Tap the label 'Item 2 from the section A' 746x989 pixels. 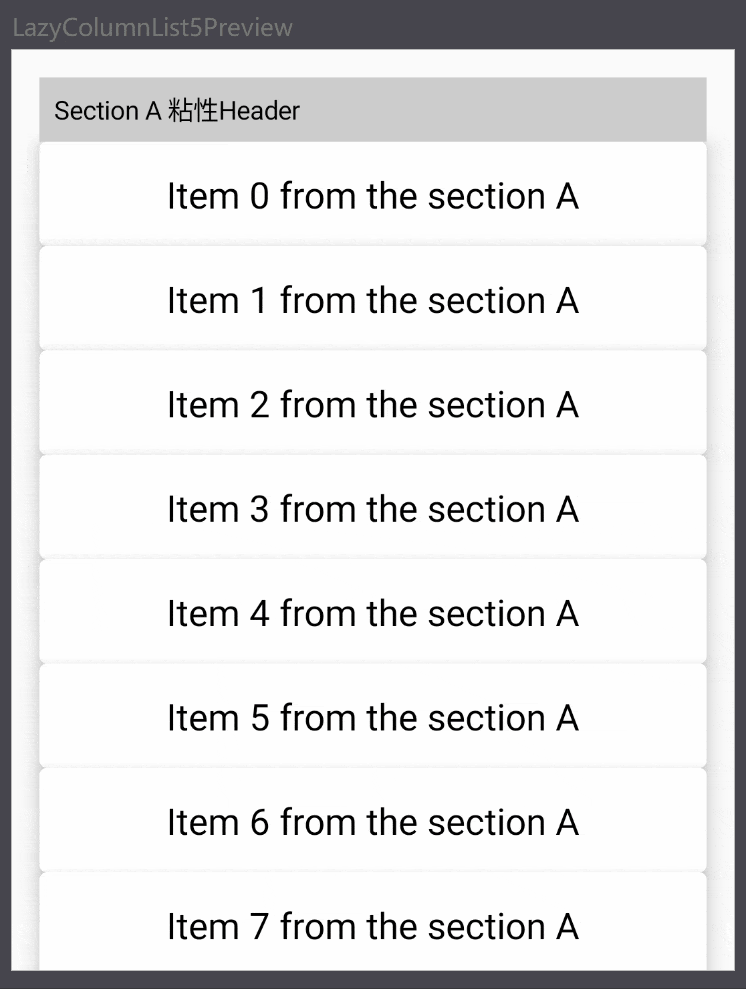[x=372, y=405]
